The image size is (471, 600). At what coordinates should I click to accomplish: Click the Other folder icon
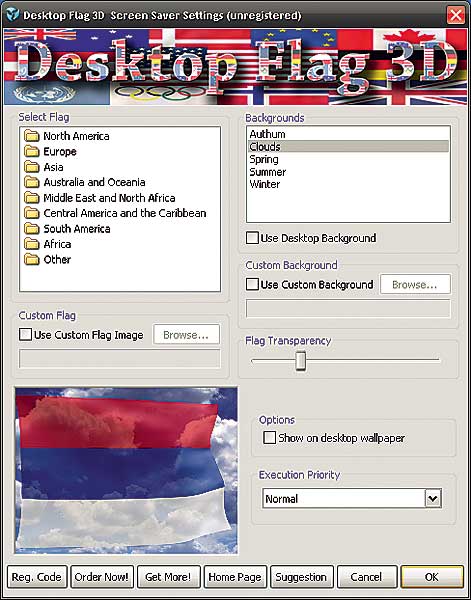tap(31, 259)
